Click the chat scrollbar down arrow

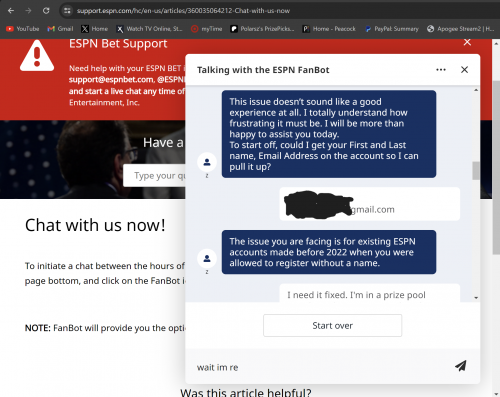(x=476, y=298)
